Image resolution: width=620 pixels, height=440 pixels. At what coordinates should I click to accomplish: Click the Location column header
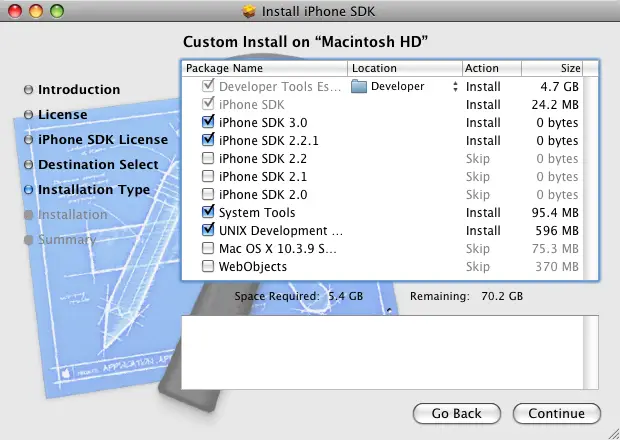(x=404, y=68)
